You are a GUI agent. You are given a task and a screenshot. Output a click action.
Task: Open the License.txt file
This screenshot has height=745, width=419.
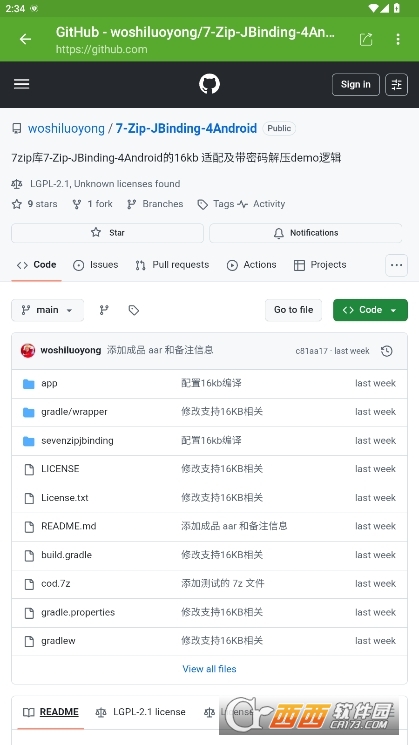tap(65, 498)
